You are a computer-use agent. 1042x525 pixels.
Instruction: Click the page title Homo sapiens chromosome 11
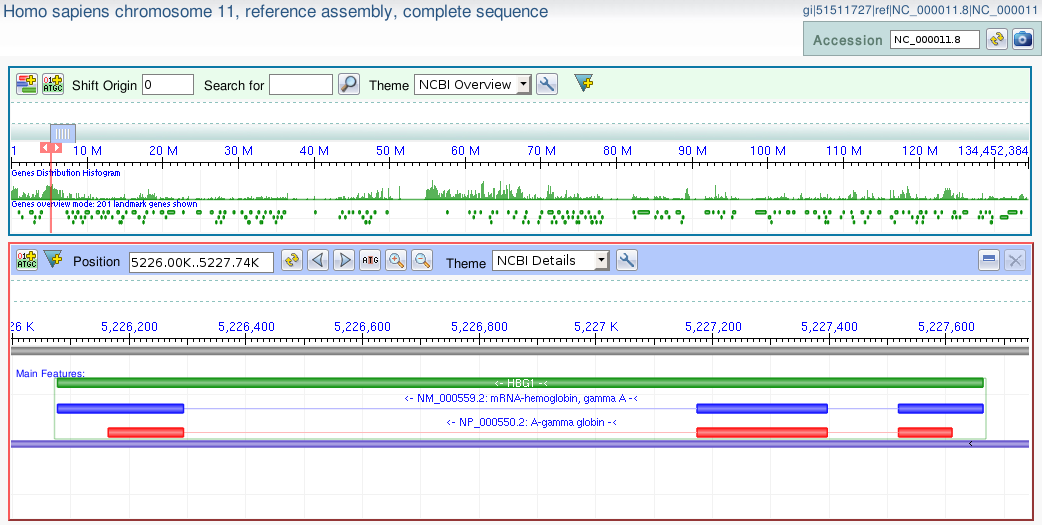tap(276, 11)
